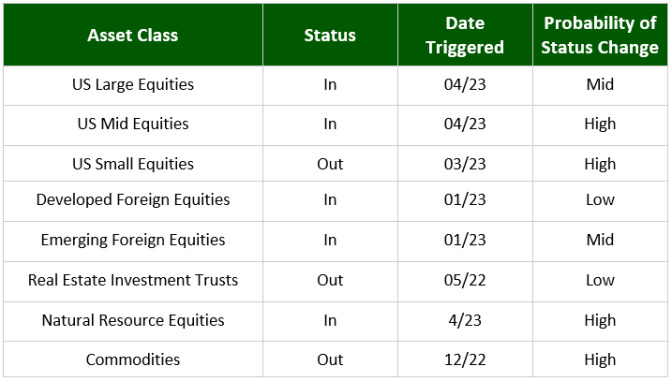The image size is (672, 381).
Task: Select the Developed Foreign Equities cell
Action: coord(133,200)
